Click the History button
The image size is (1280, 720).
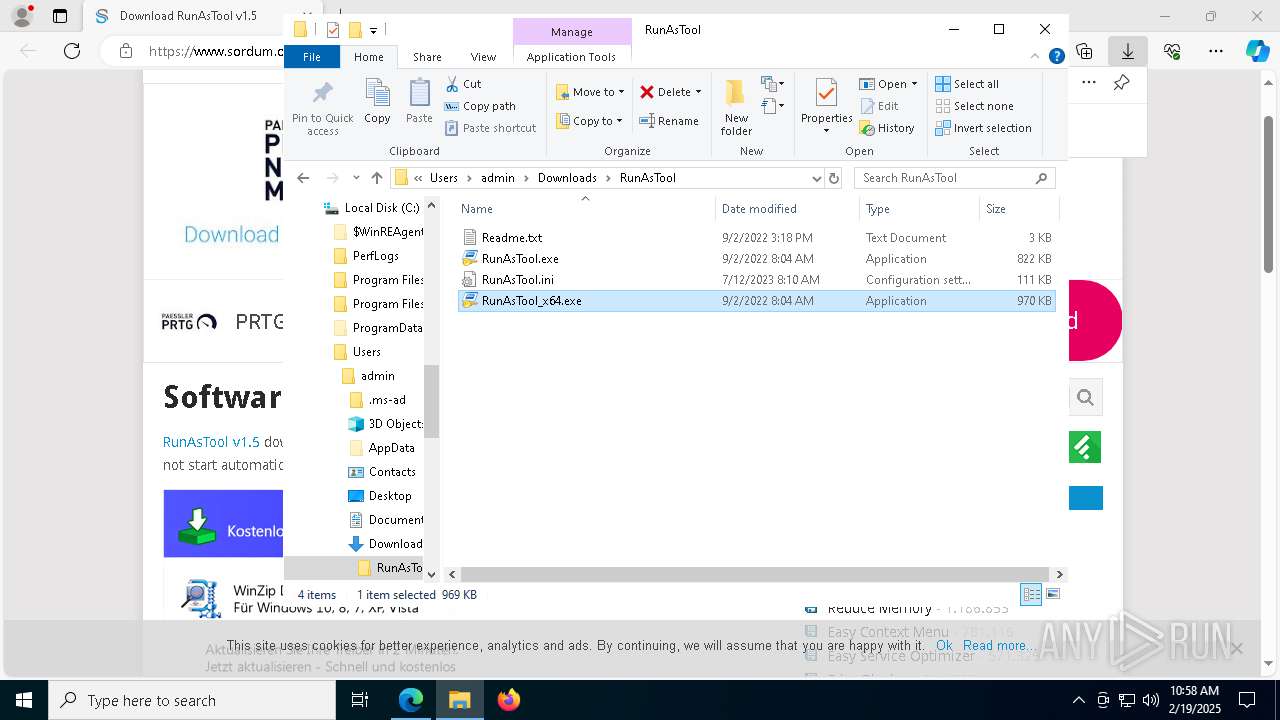[x=887, y=128]
